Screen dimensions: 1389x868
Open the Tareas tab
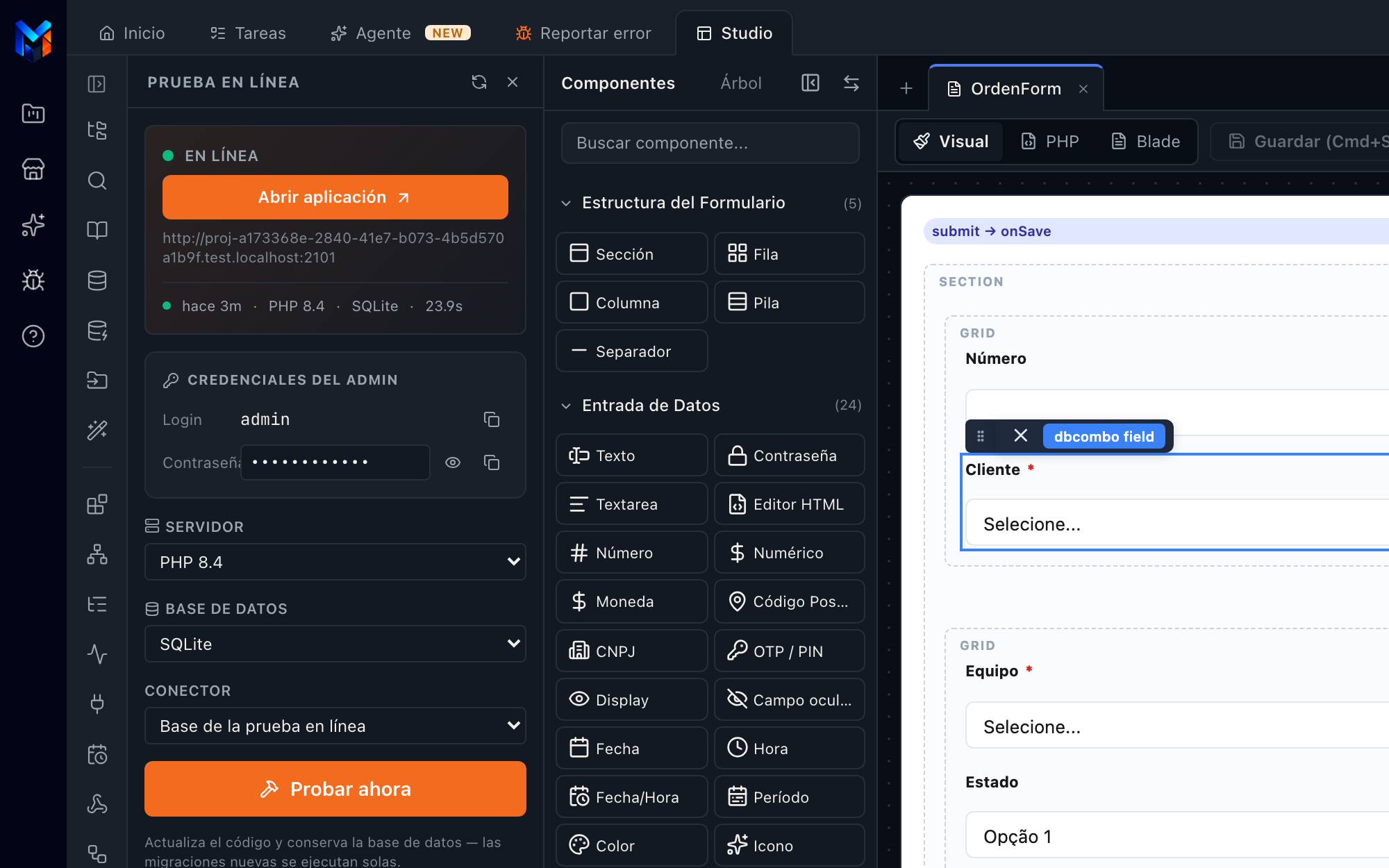[x=248, y=33]
